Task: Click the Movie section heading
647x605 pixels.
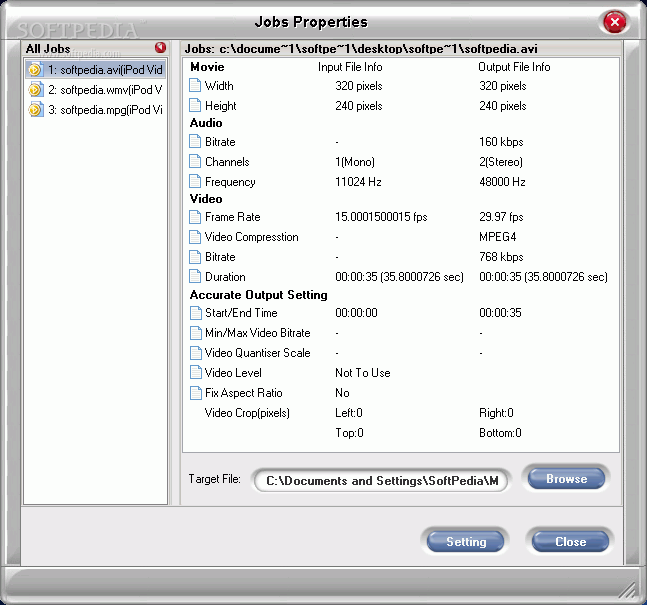Action: pyautogui.click(x=207, y=67)
